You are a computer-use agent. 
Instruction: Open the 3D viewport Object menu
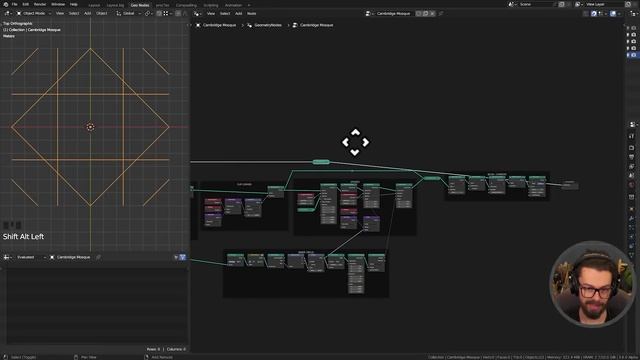(x=102, y=13)
